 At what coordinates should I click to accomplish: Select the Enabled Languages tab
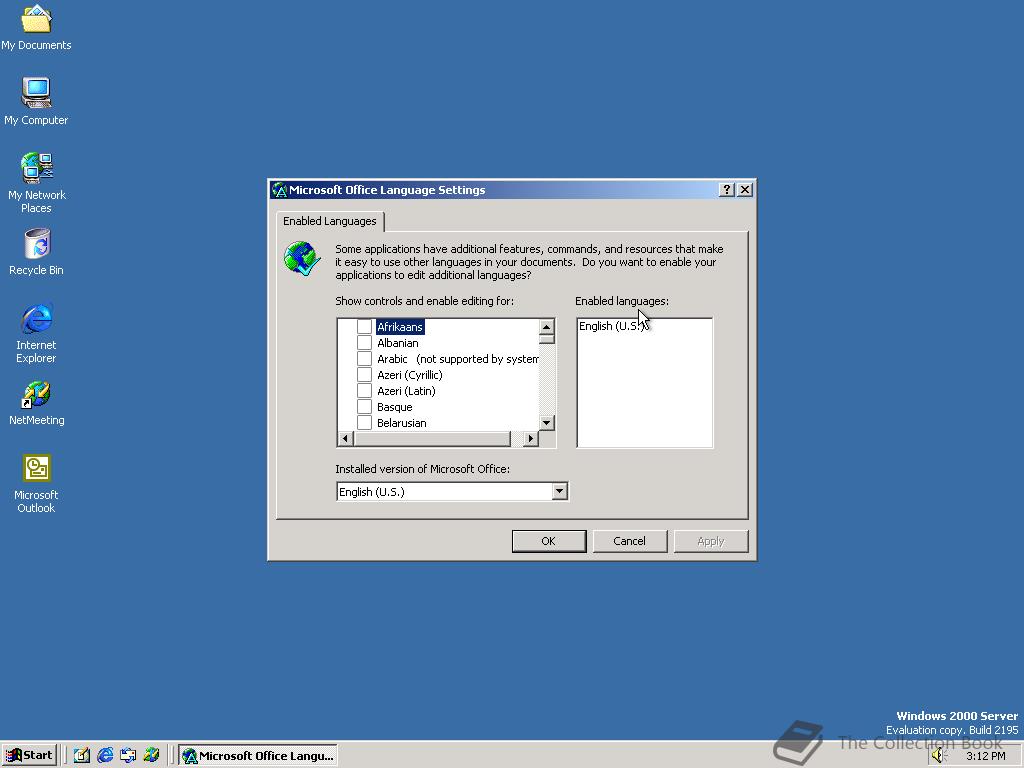click(x=330, y=221)
